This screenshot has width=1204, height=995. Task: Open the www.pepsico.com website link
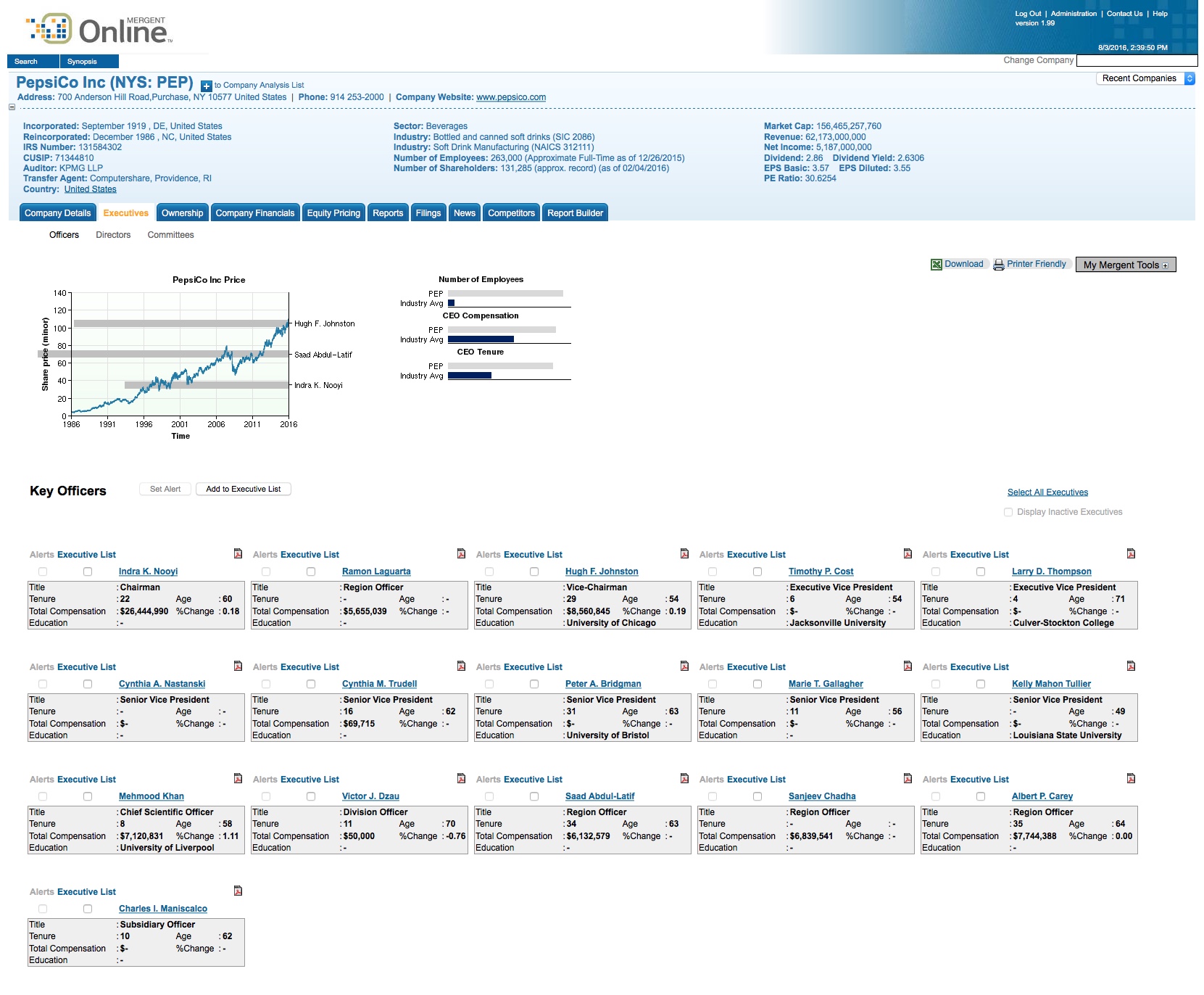(511, 97)
